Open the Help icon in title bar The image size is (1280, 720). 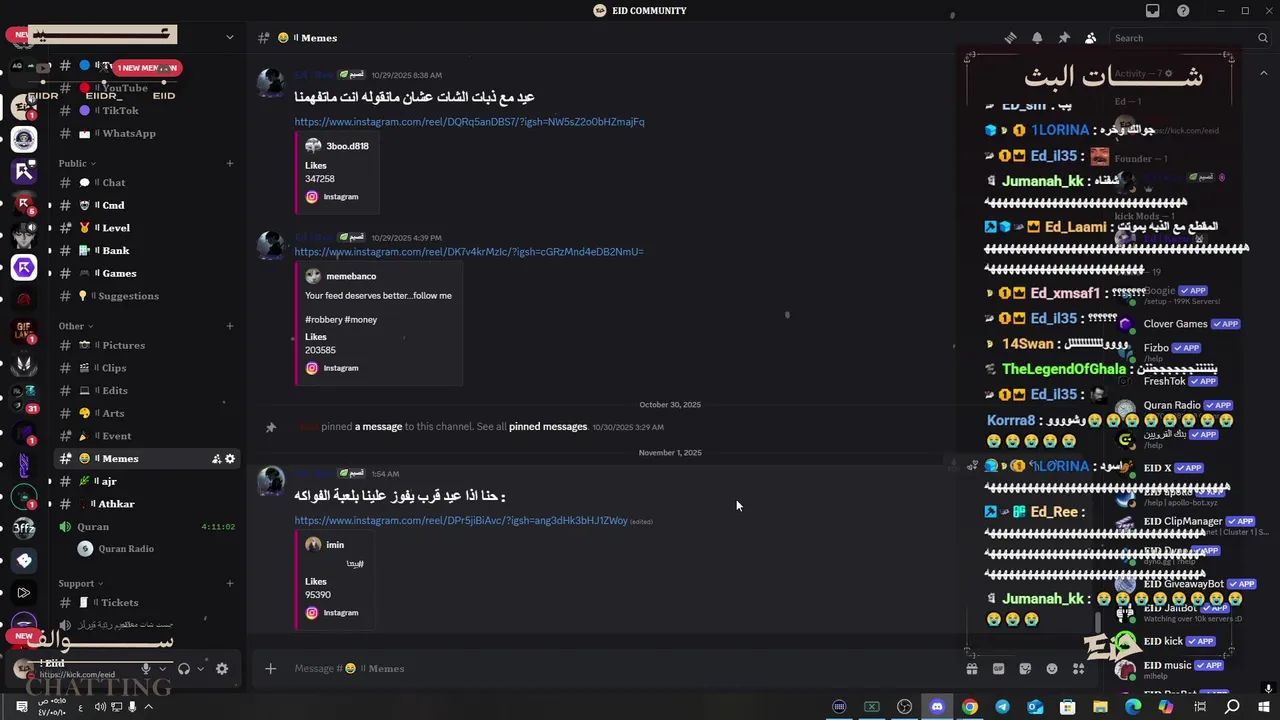coord(1183,11)
